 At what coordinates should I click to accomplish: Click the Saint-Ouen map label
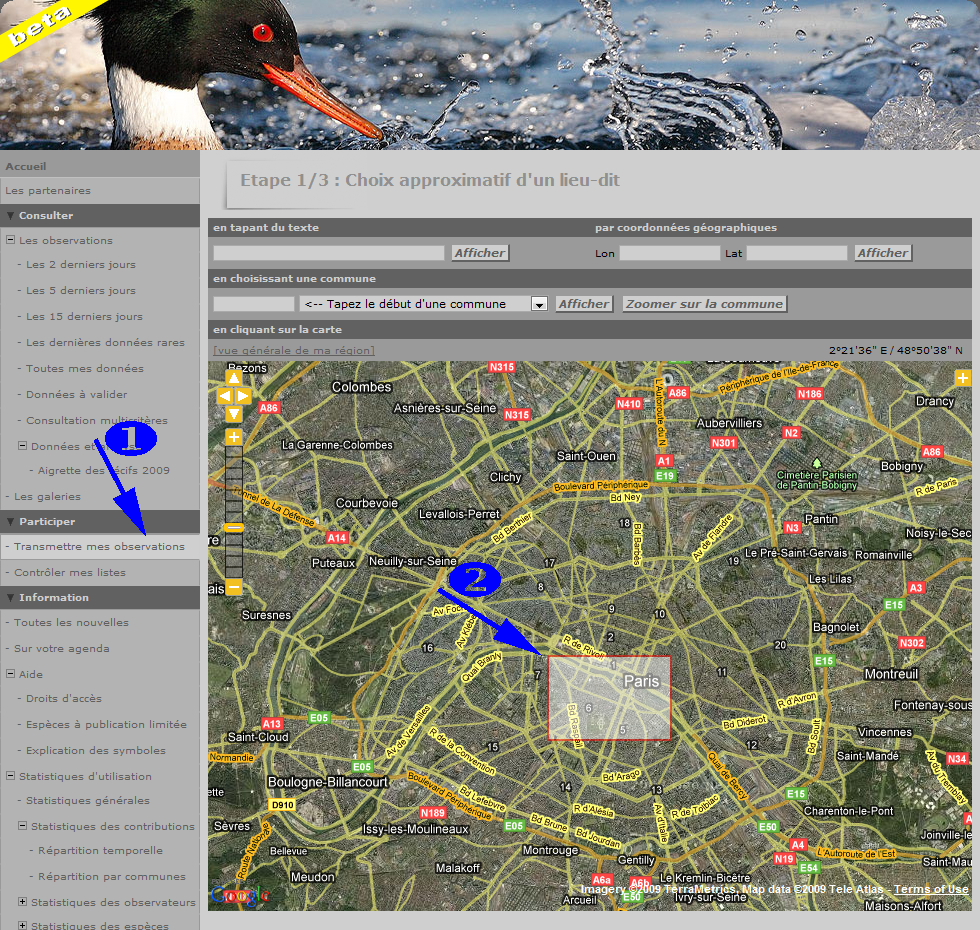click(x=586, y=456)
